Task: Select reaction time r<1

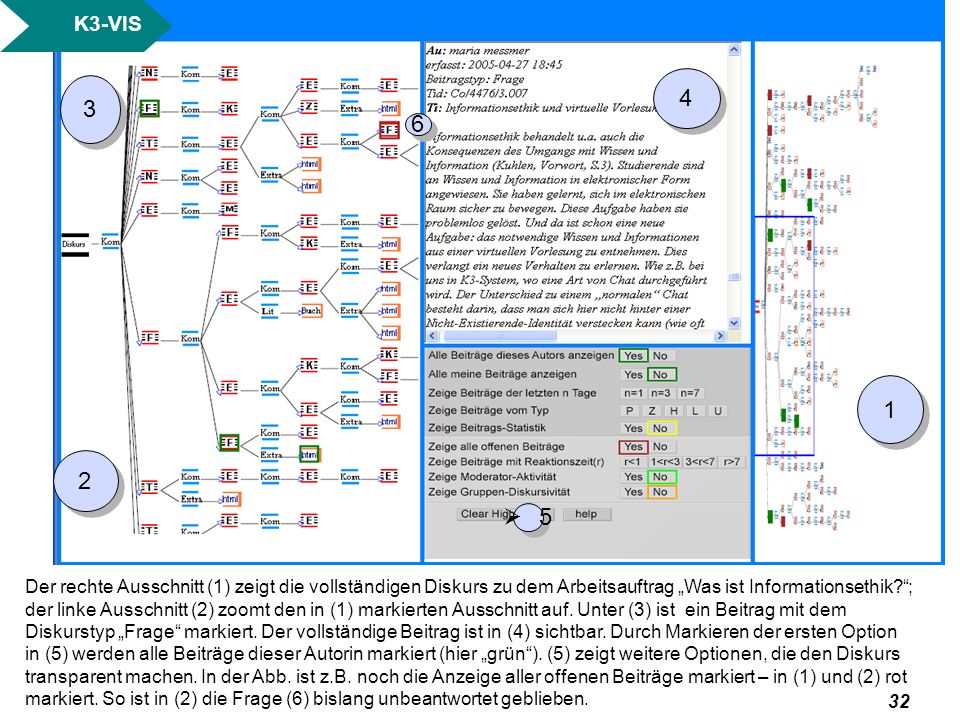Action: [632, 462]
